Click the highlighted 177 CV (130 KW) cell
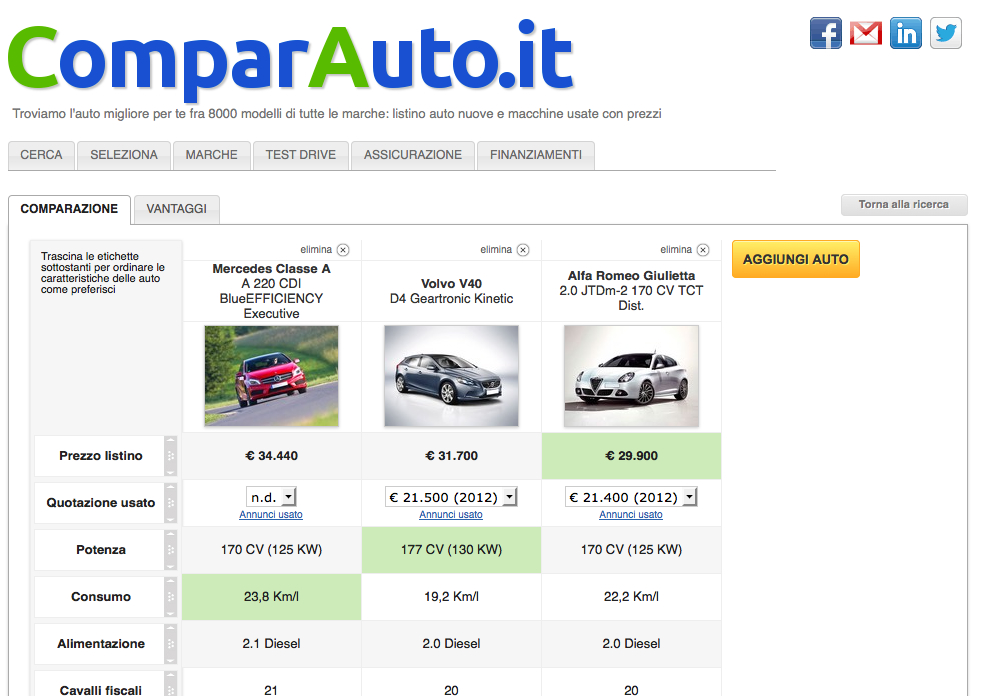The image size is (986, 696). pyautogui.click(x=451, y=550)
